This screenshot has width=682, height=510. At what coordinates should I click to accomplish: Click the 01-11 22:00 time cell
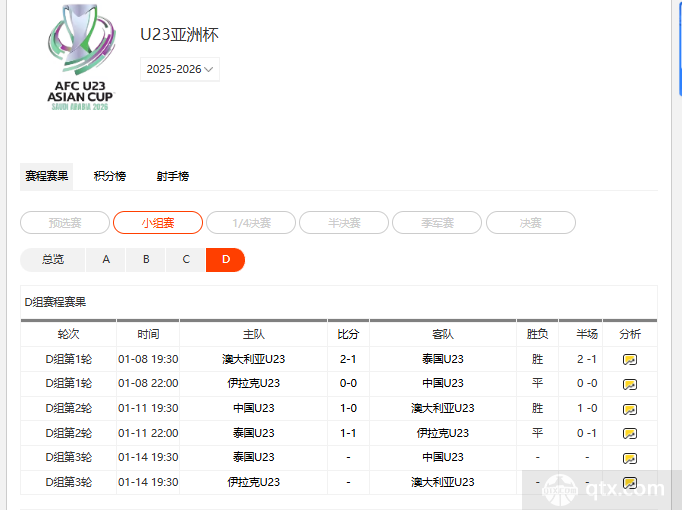(148, 433)
